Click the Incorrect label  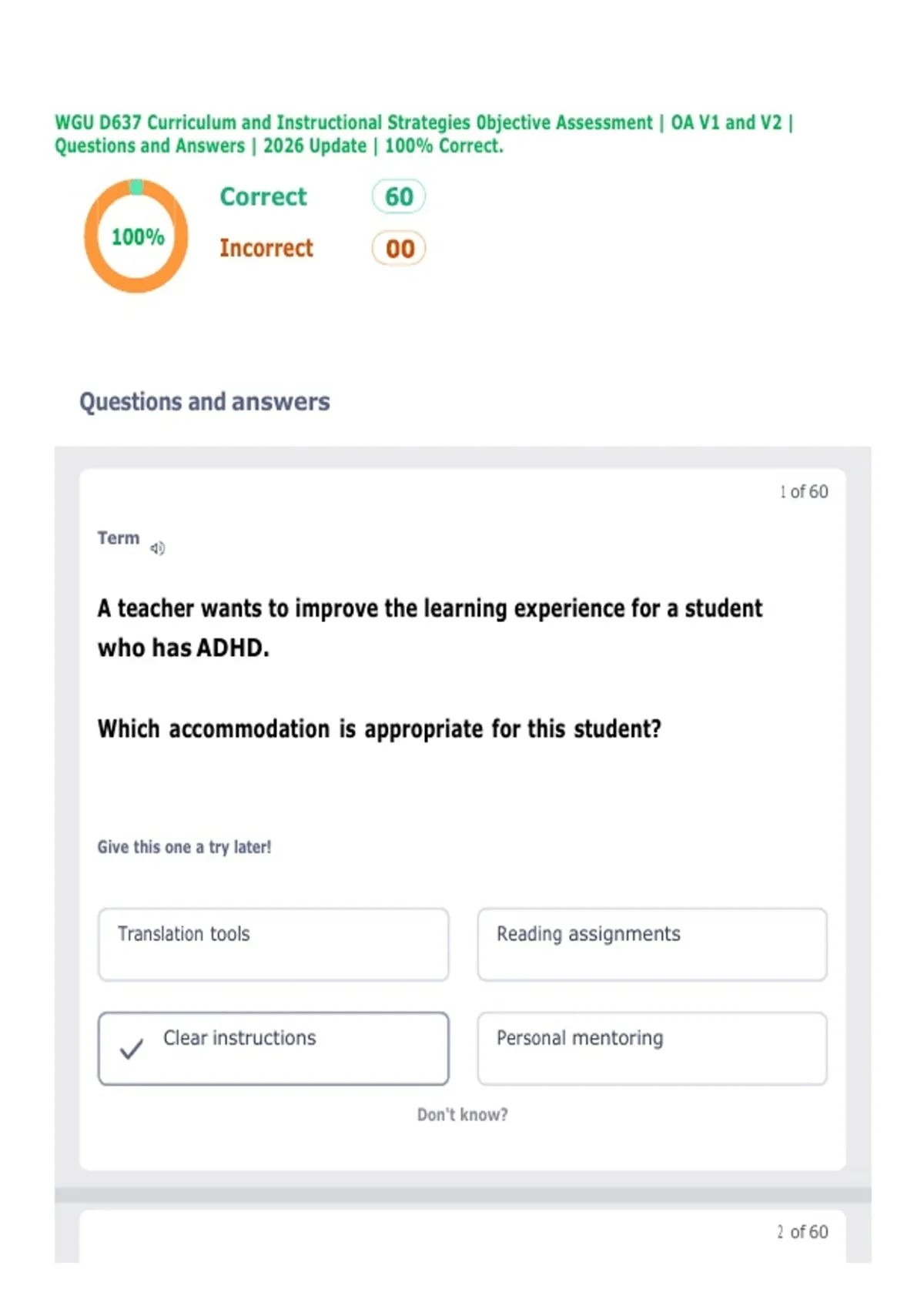266,248
